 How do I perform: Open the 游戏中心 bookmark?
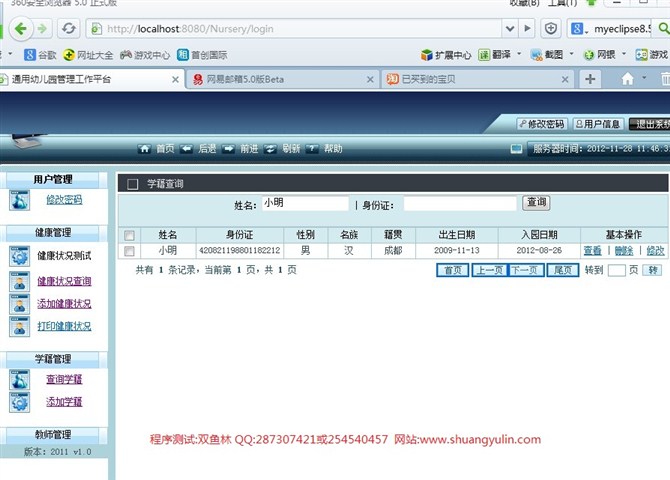point(145,55)
